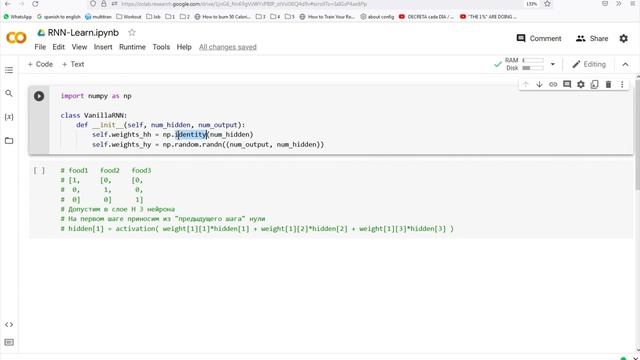Image resolution: width=640 pixels, height=360 pixels.
Task: Open the Insert menu
Action: tap(103, 47)
